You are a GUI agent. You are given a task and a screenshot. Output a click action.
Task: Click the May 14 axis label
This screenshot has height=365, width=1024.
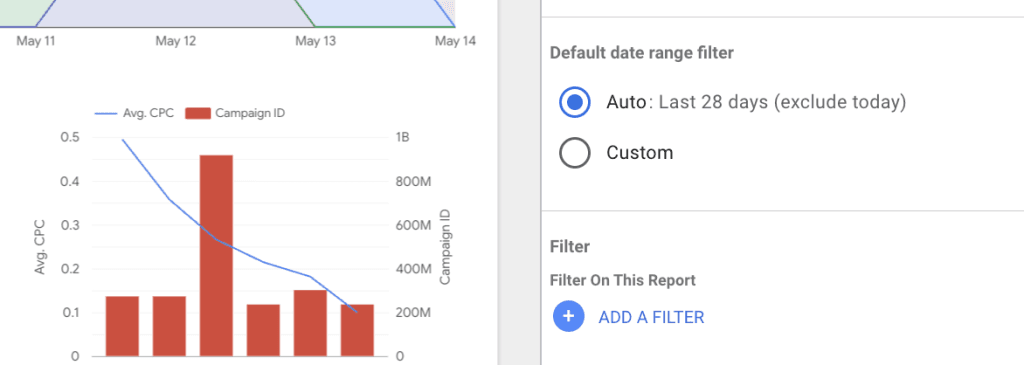tap(455, 41)
